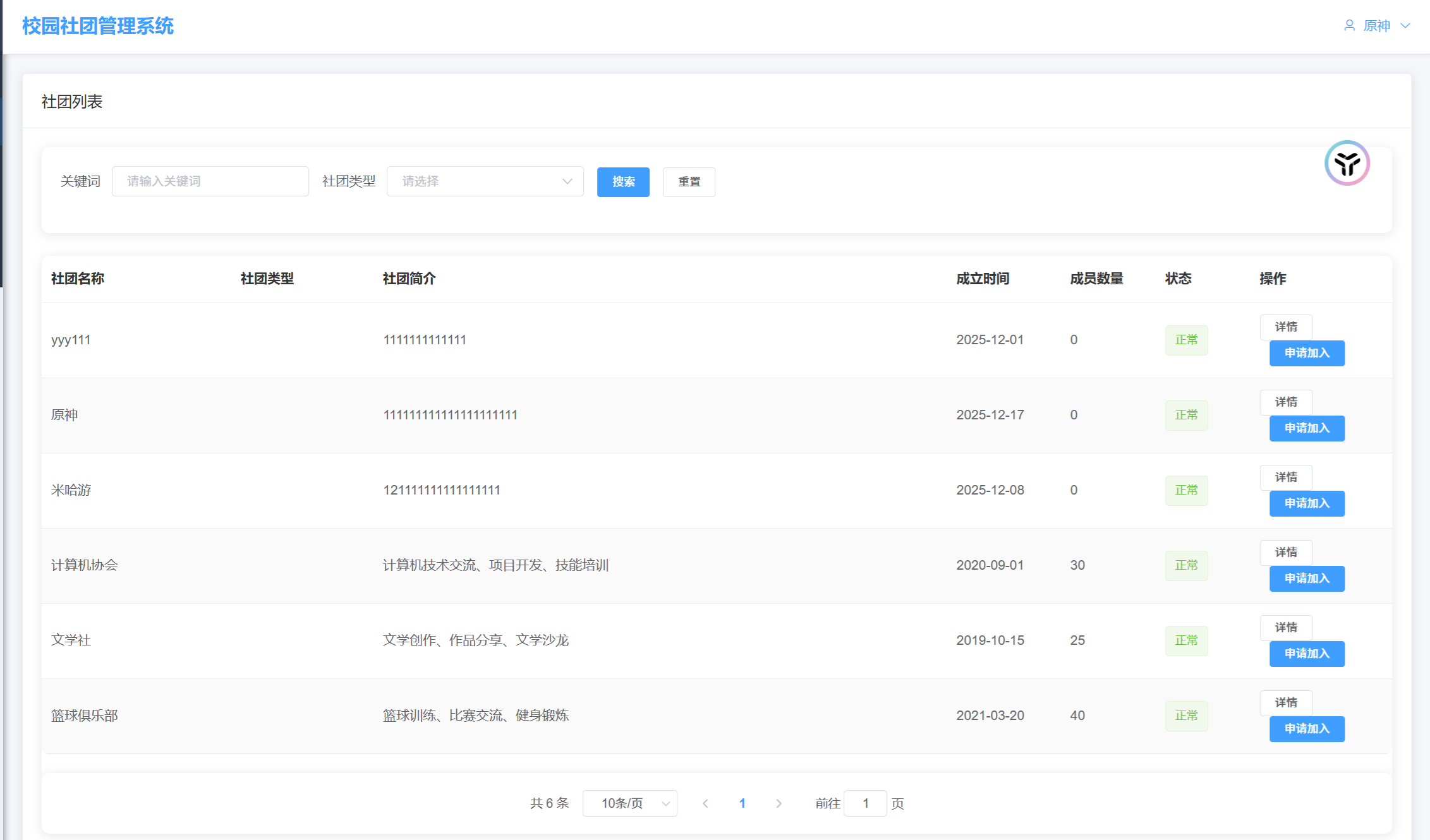Apply to join the 原神 club row

(1307, 428)
